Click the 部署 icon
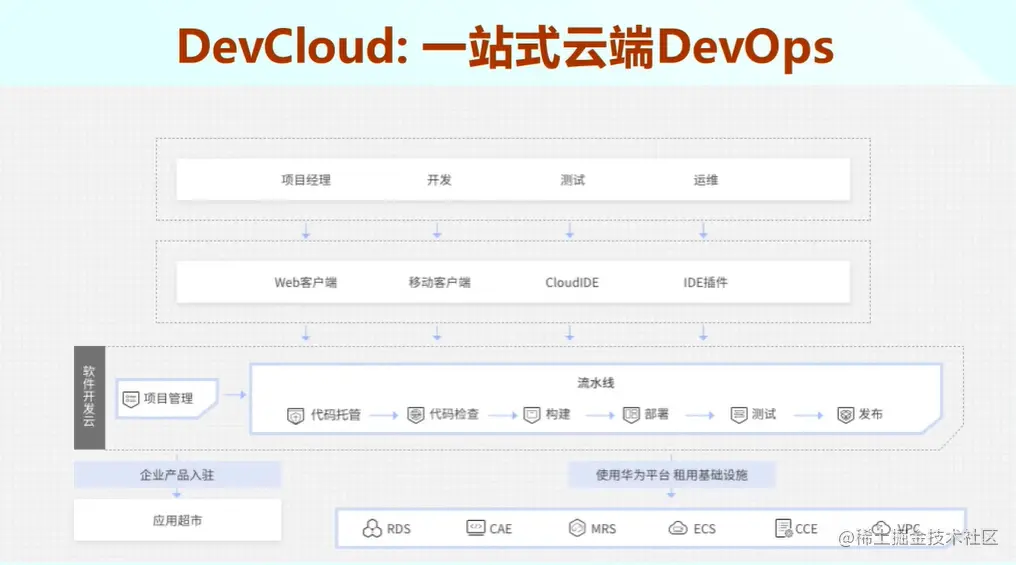 click(631, 415)
